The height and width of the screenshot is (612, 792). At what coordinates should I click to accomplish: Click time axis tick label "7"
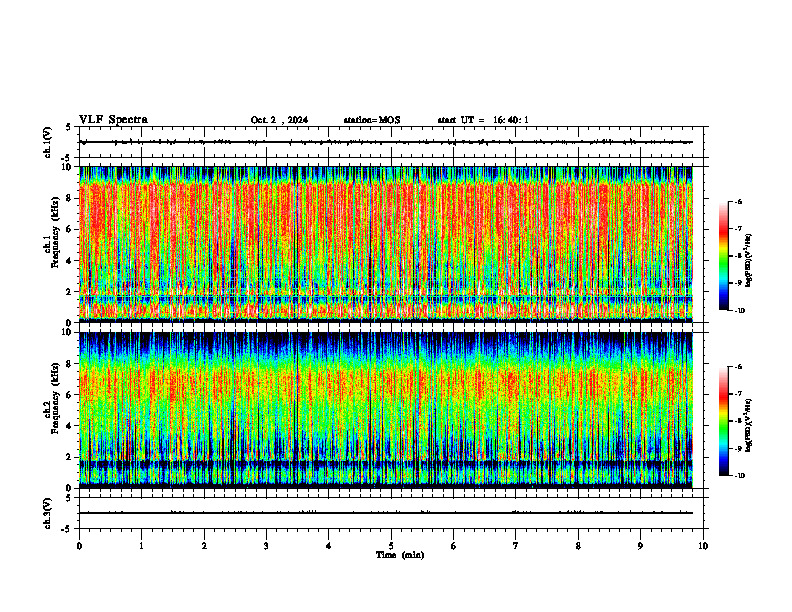pos(516,546)
